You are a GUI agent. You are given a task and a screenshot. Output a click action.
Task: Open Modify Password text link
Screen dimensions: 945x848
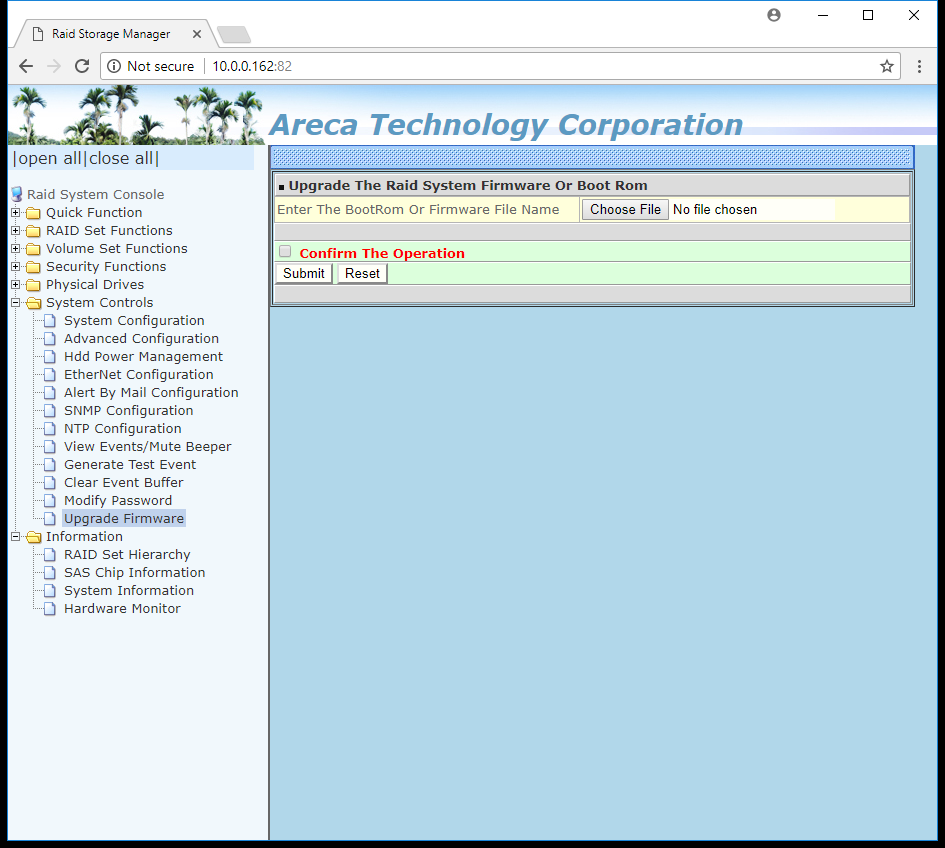pos(118,501)
